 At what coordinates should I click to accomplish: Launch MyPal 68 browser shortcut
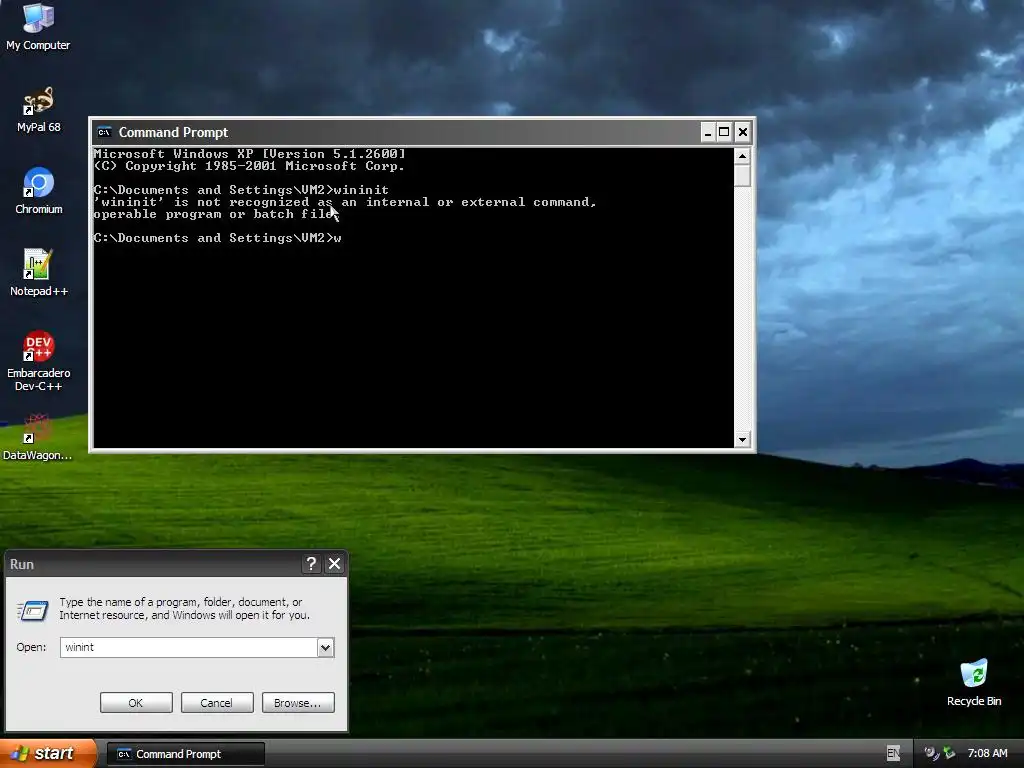(38, 109)
